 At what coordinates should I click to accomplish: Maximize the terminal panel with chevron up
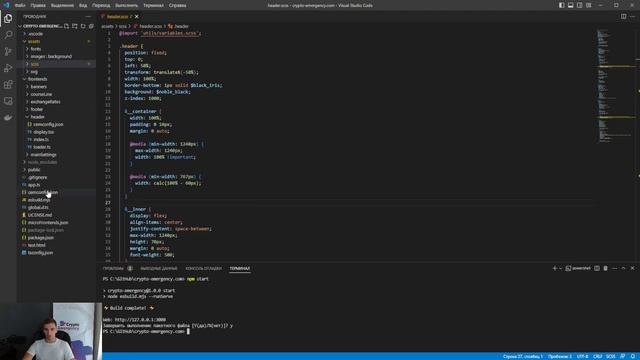(623, 268)
